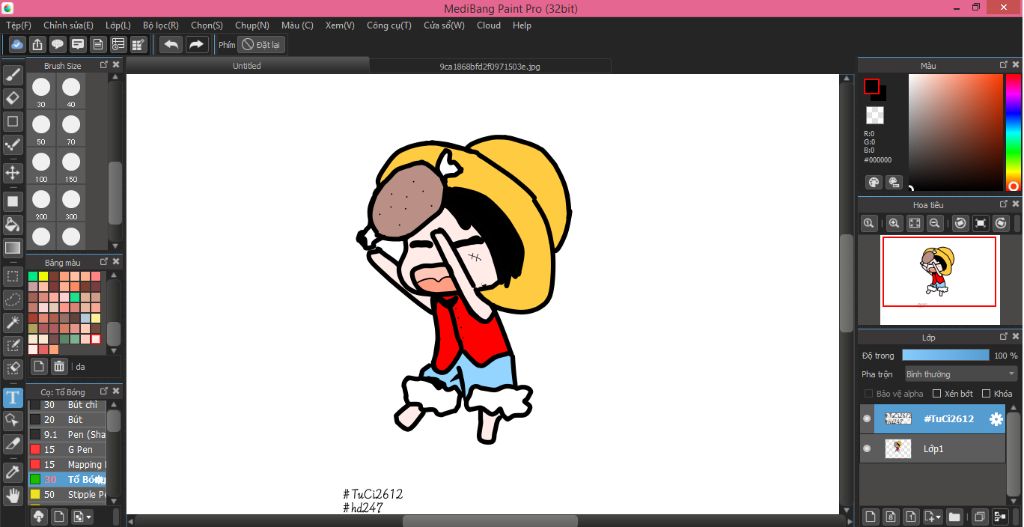Image resolution: width=1024 pixels, height=527 pixels.
Task: Click the Redo arrow in the toolbar
Action: pos(196,44)
